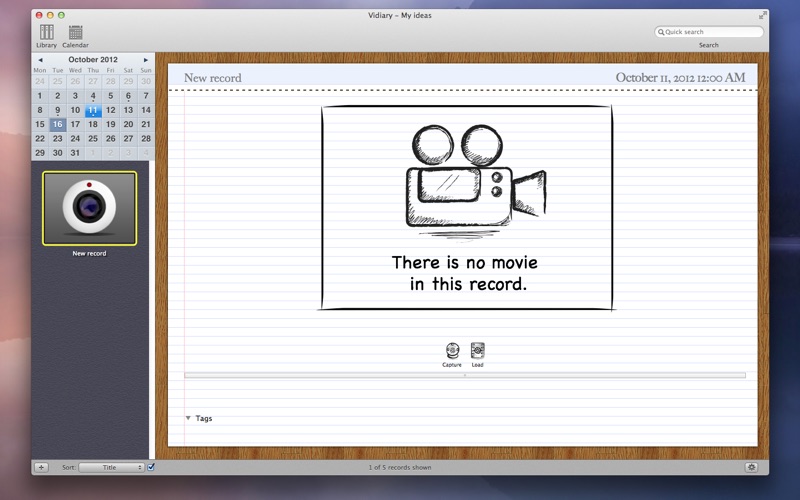This screenshot has width=800, height=500.
Task: Click the Search label under the search field
Action: tap(709, 45)
